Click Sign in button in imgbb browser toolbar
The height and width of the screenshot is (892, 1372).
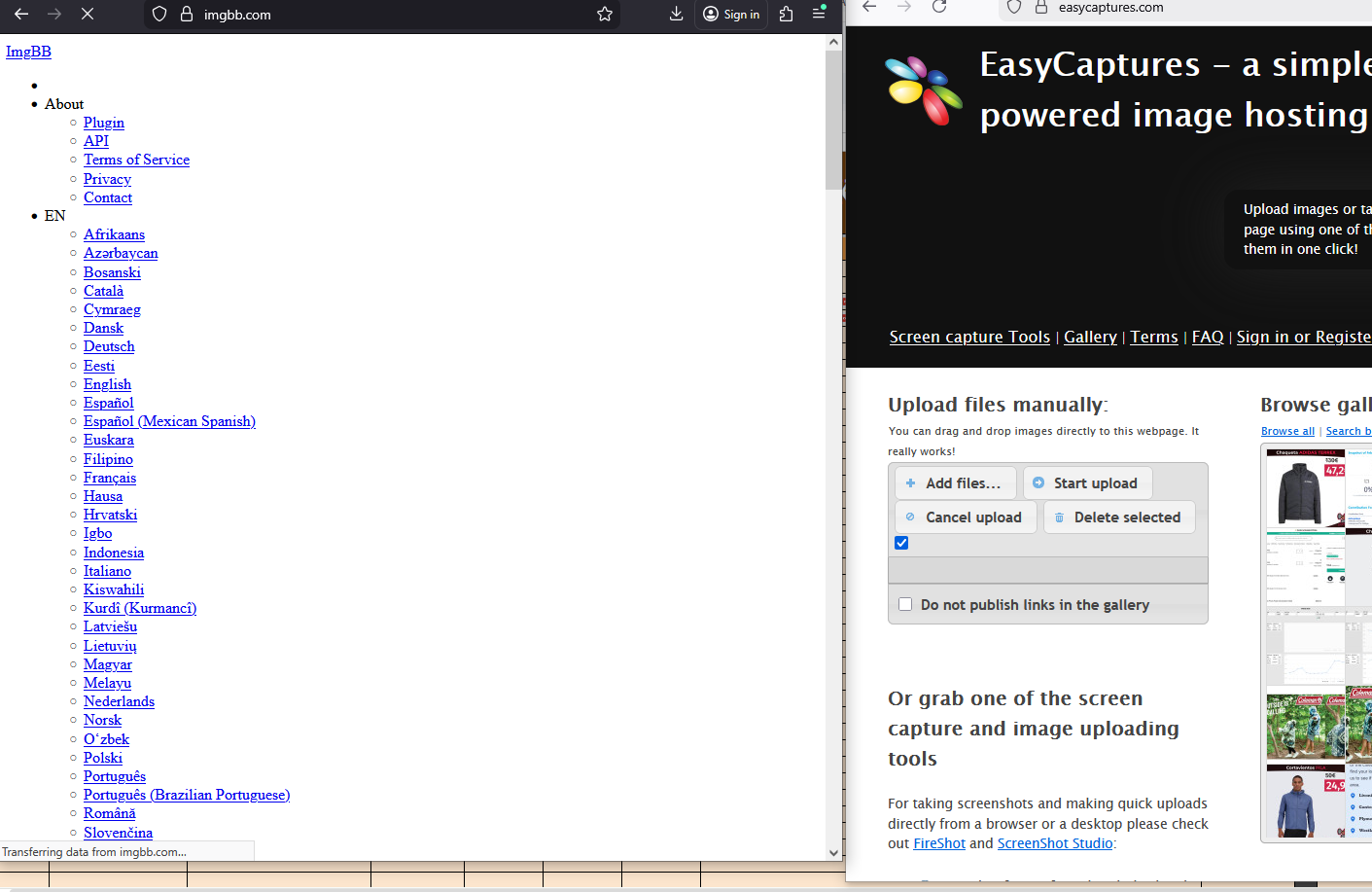[x=732, y=14]
